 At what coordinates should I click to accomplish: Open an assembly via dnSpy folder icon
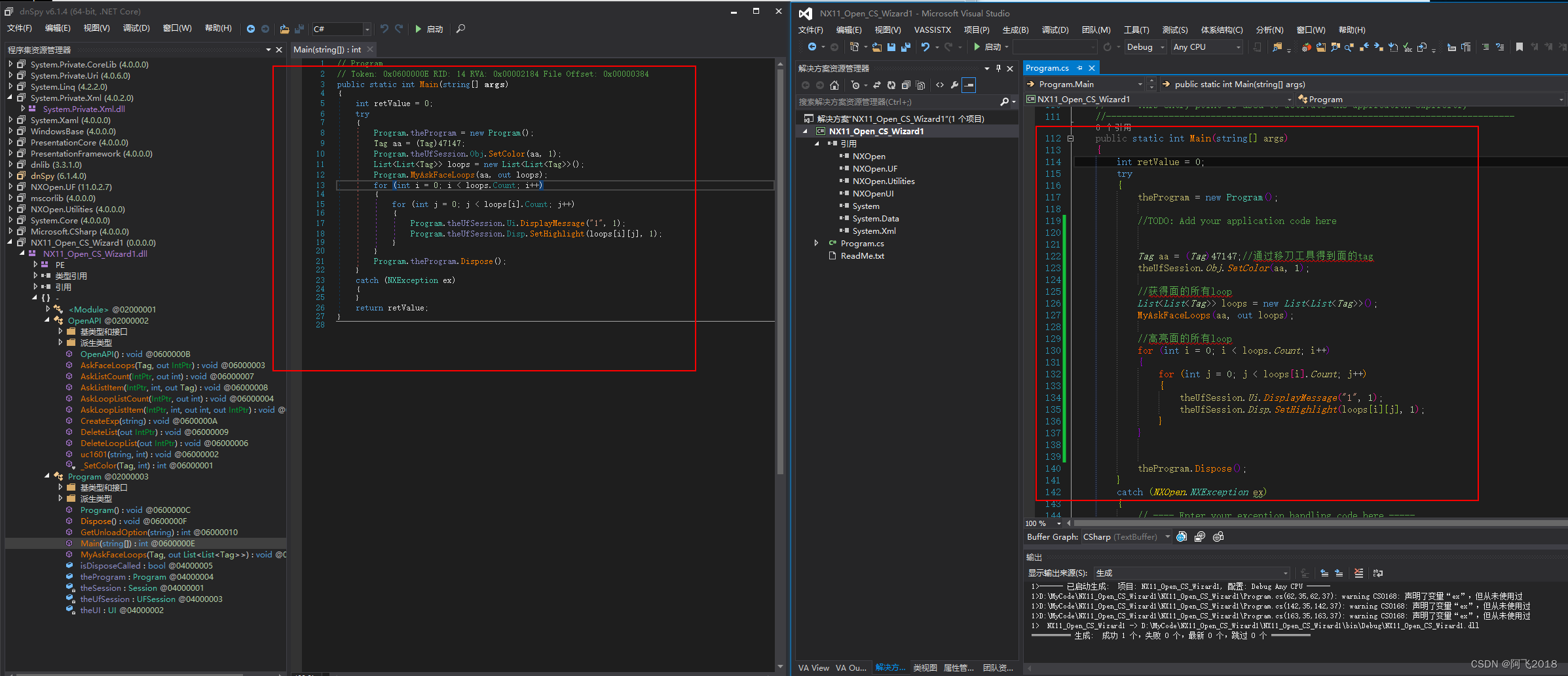(x=284, y=29)
